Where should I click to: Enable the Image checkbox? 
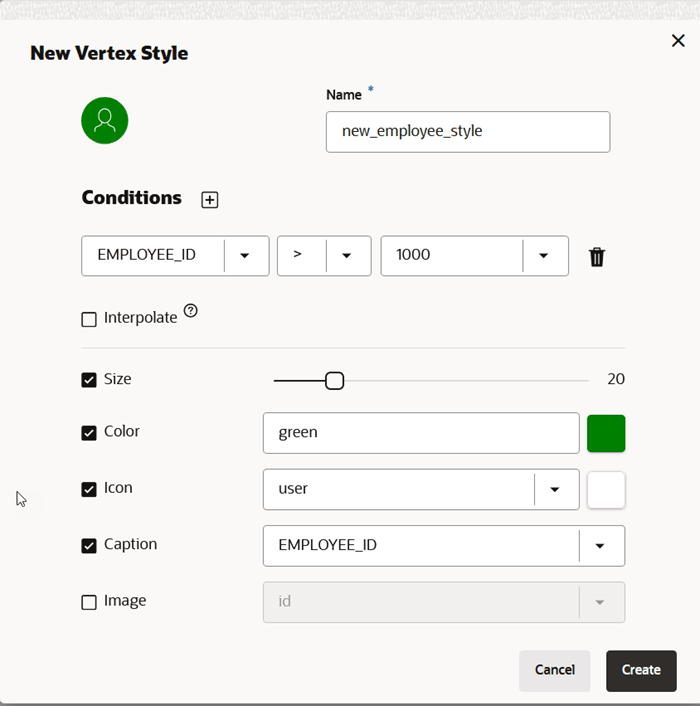(x=89, y=602)
